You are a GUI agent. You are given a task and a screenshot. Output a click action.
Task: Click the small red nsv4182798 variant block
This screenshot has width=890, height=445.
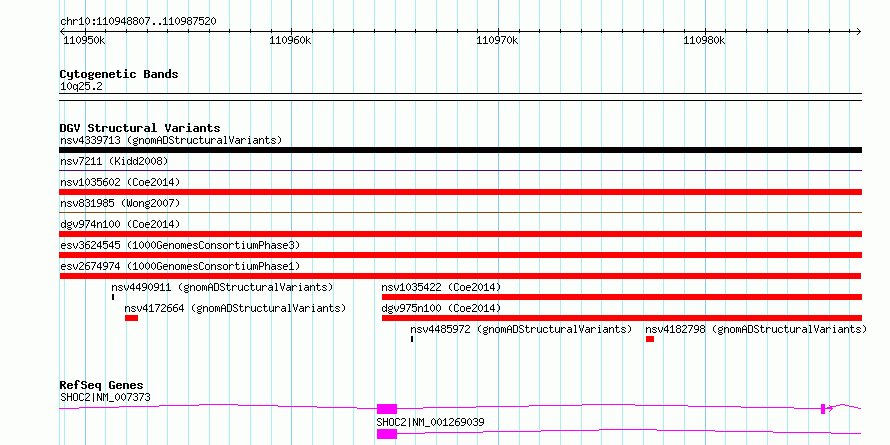[650, 339]
